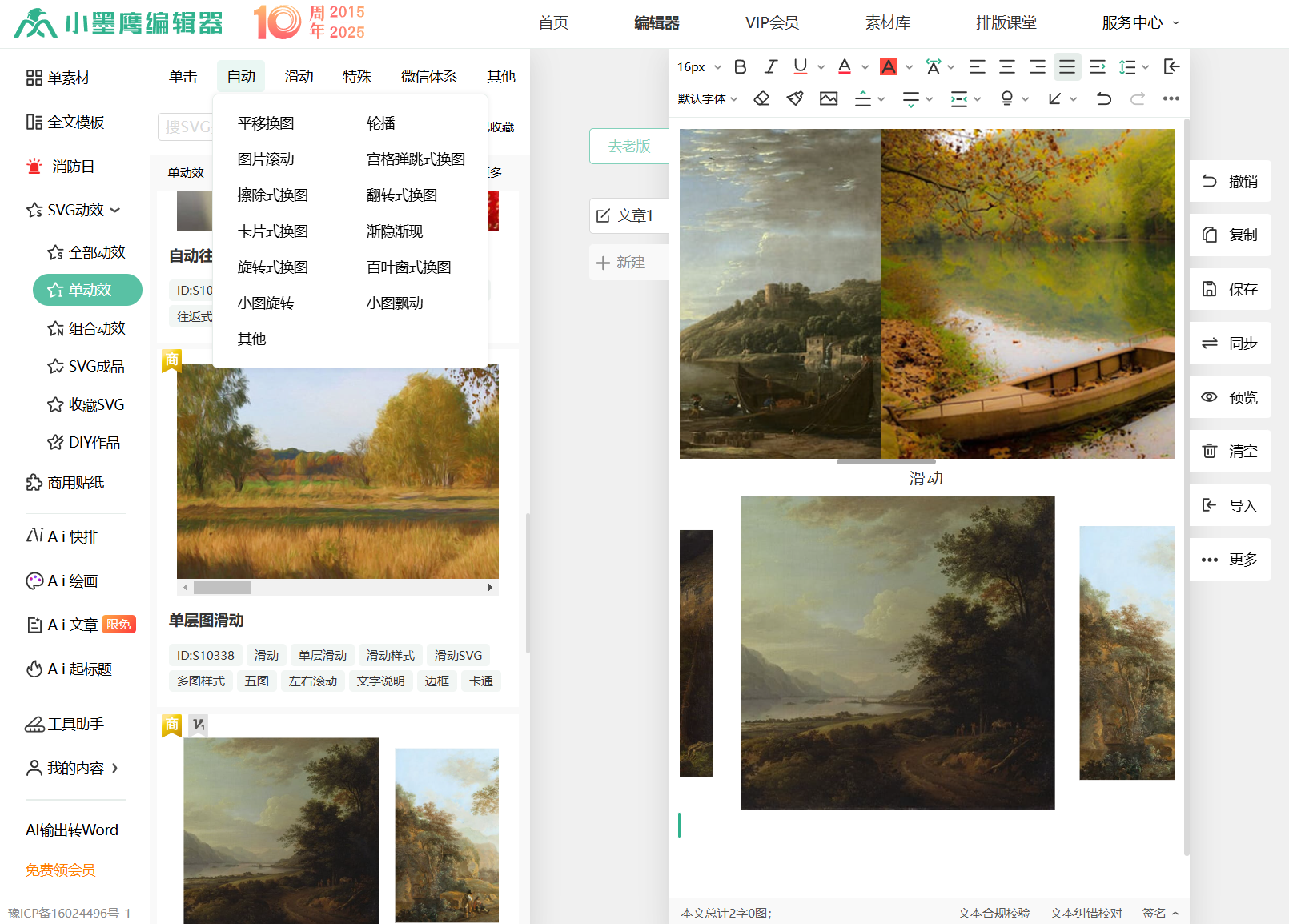Click the insert image icon in toolbar

coord(829,98)
